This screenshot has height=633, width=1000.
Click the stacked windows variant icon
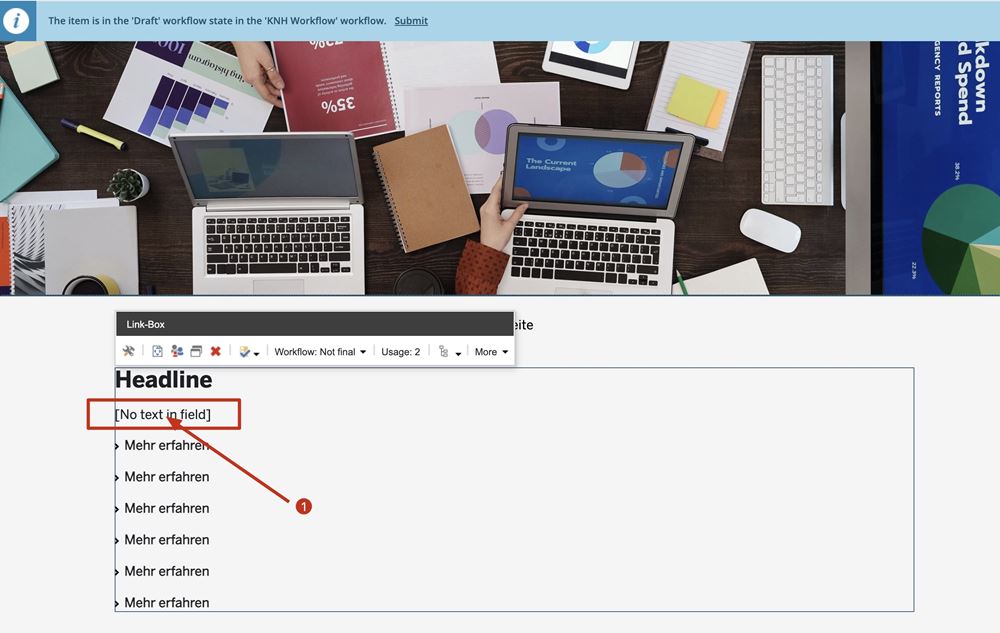click(196, 352)
